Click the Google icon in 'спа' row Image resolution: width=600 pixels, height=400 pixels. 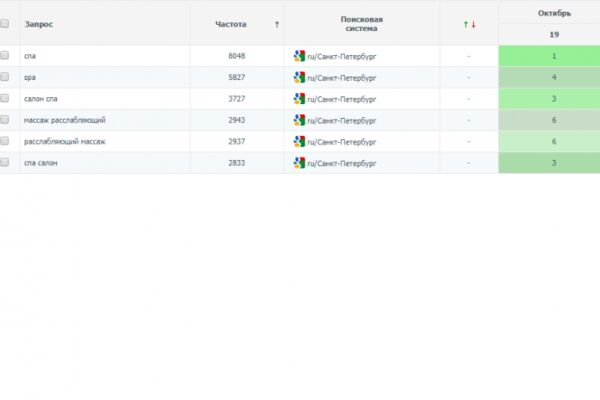coord(299,56)
